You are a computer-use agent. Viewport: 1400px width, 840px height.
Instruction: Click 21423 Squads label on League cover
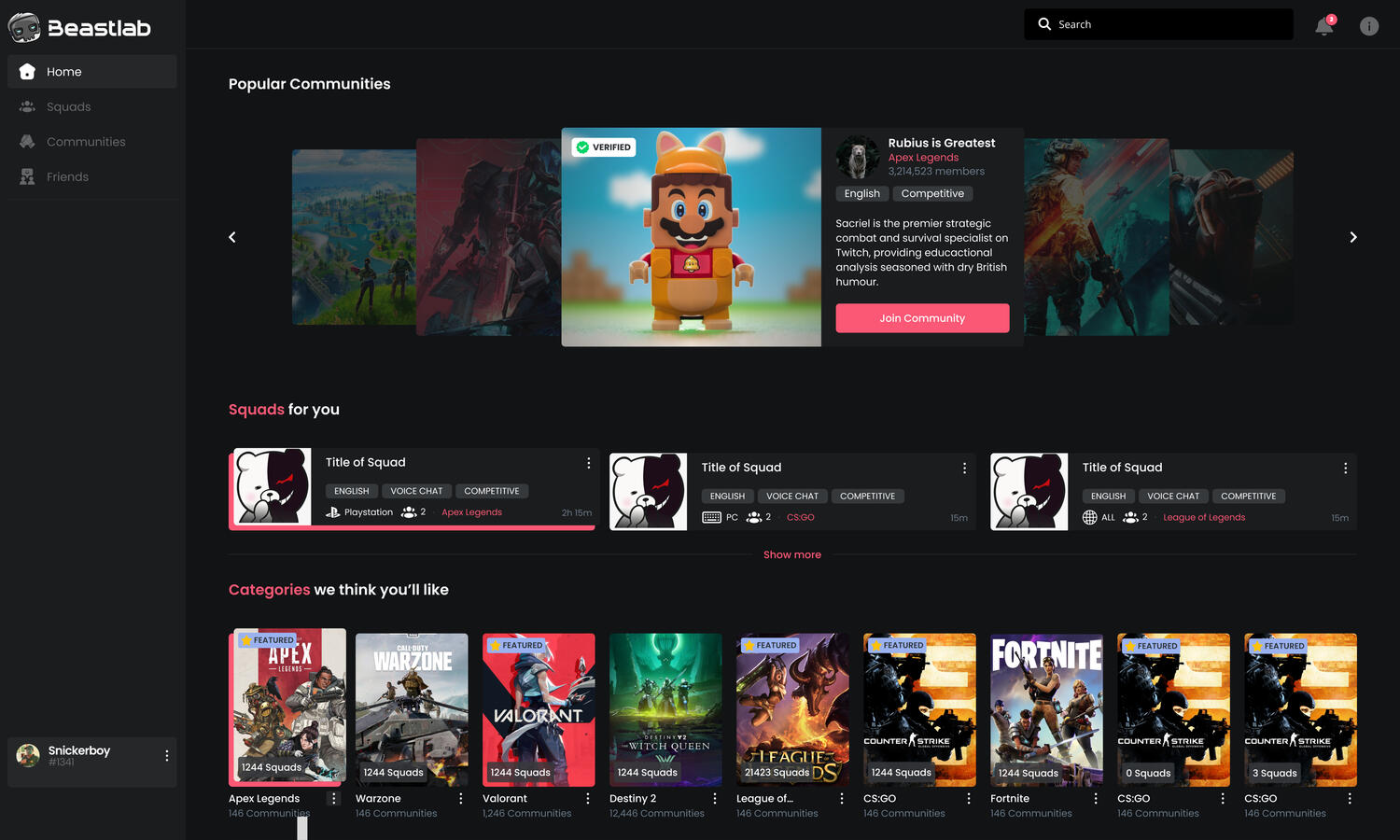click(x=777, y=773)
